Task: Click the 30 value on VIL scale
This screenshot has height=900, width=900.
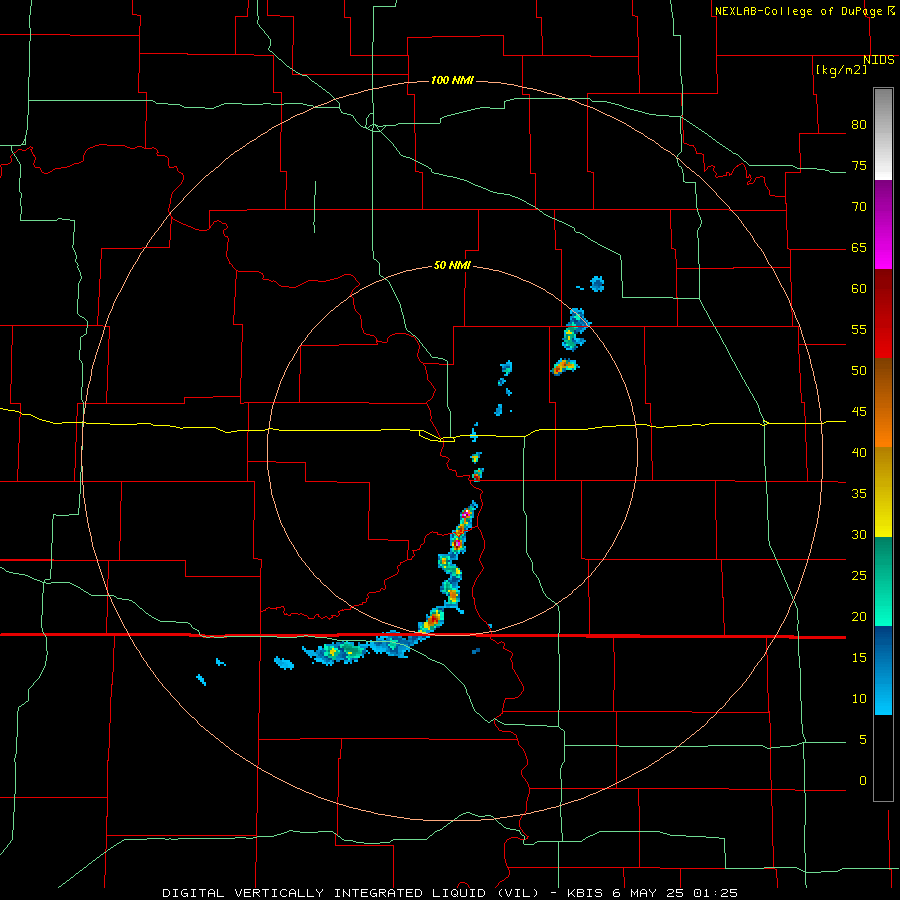Action: (x=859, y=534)
